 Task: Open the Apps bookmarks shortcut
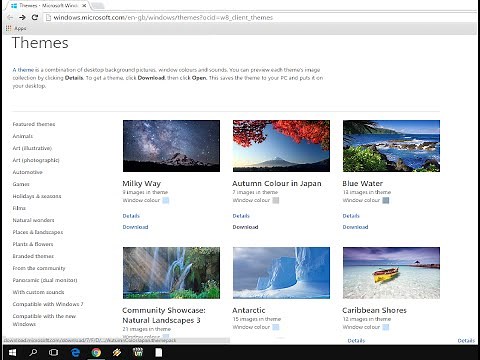[16, 29]
